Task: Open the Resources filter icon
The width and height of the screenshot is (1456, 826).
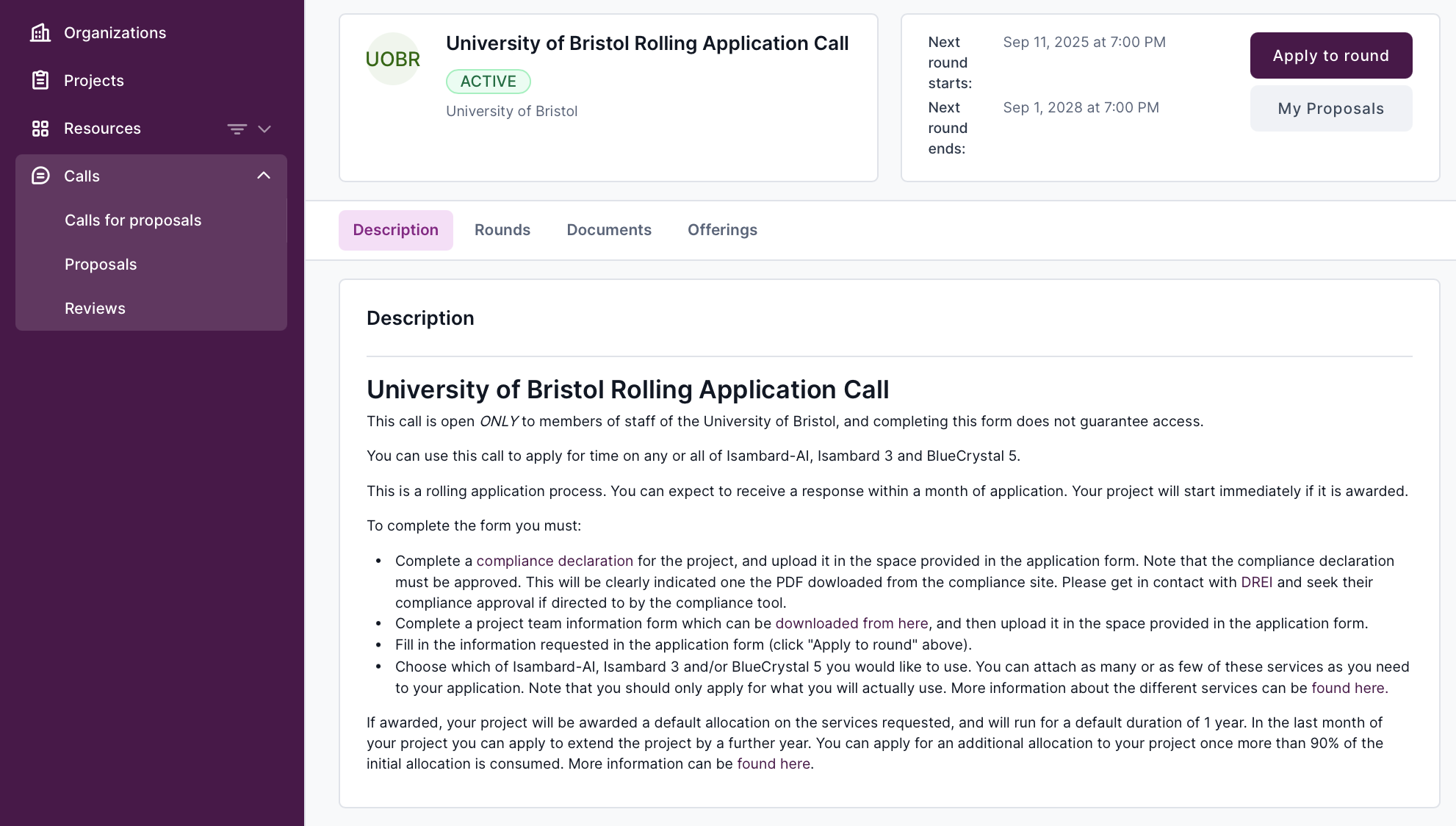Action: (237, 129)
